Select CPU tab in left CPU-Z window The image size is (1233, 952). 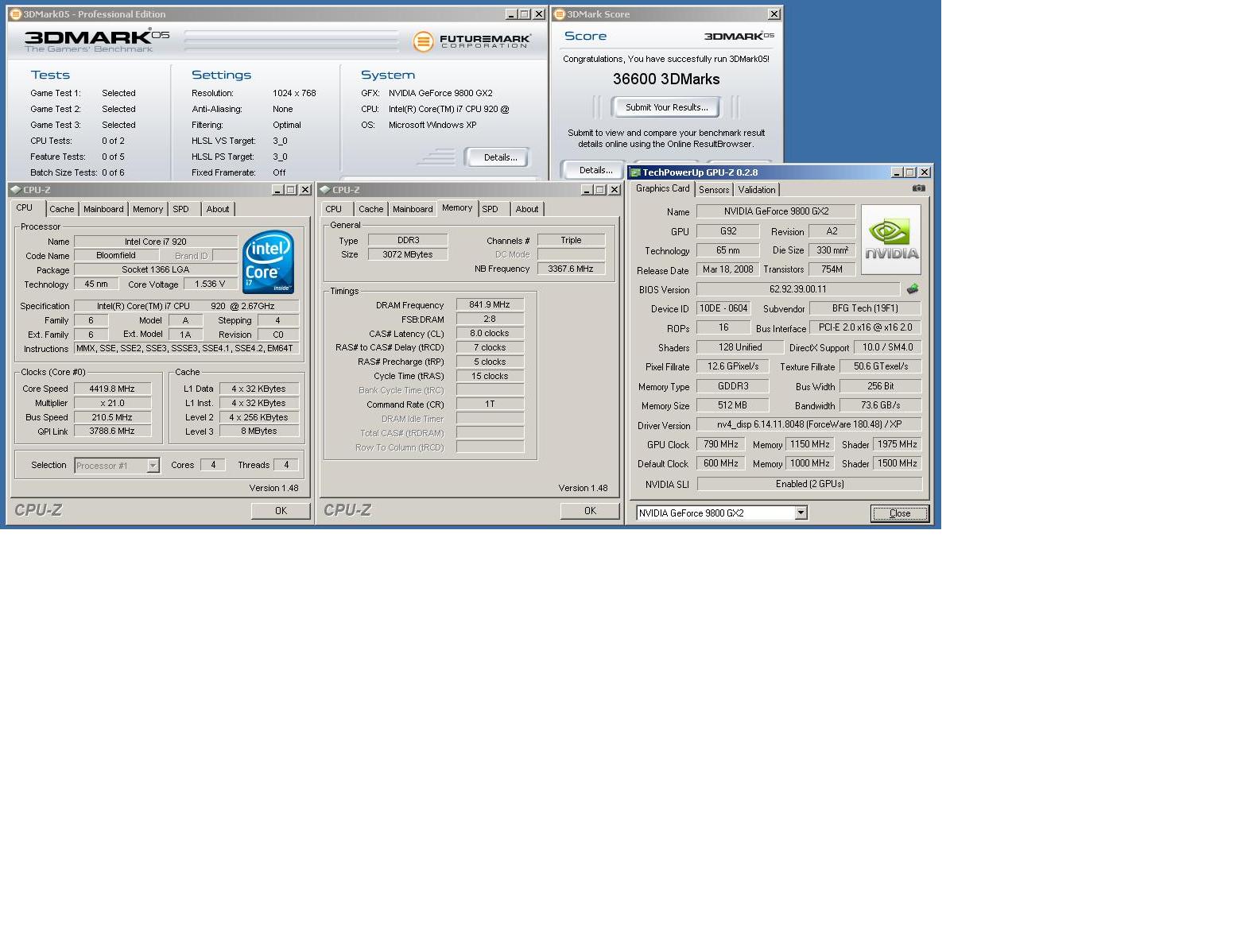[x=25, y=207]
